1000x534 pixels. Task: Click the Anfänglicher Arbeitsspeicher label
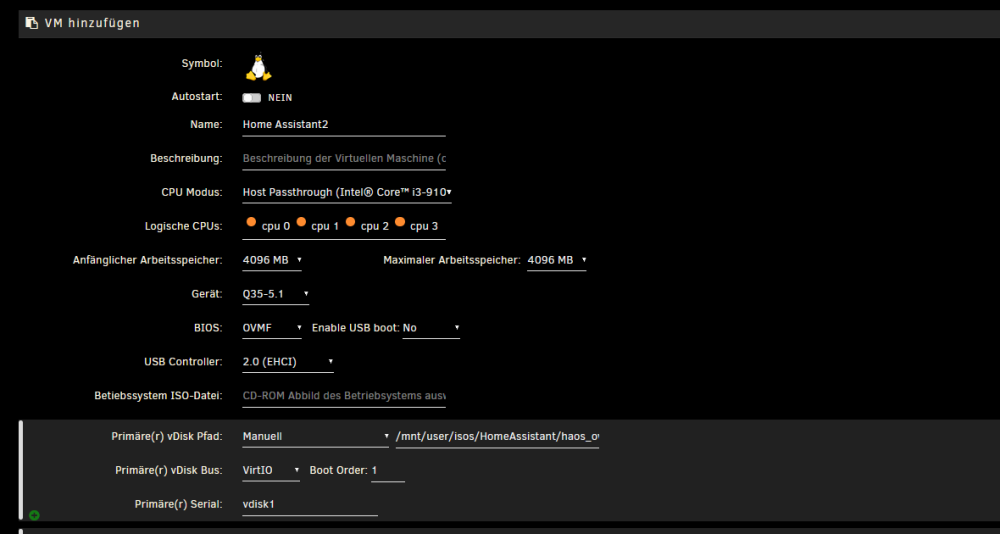148,260
